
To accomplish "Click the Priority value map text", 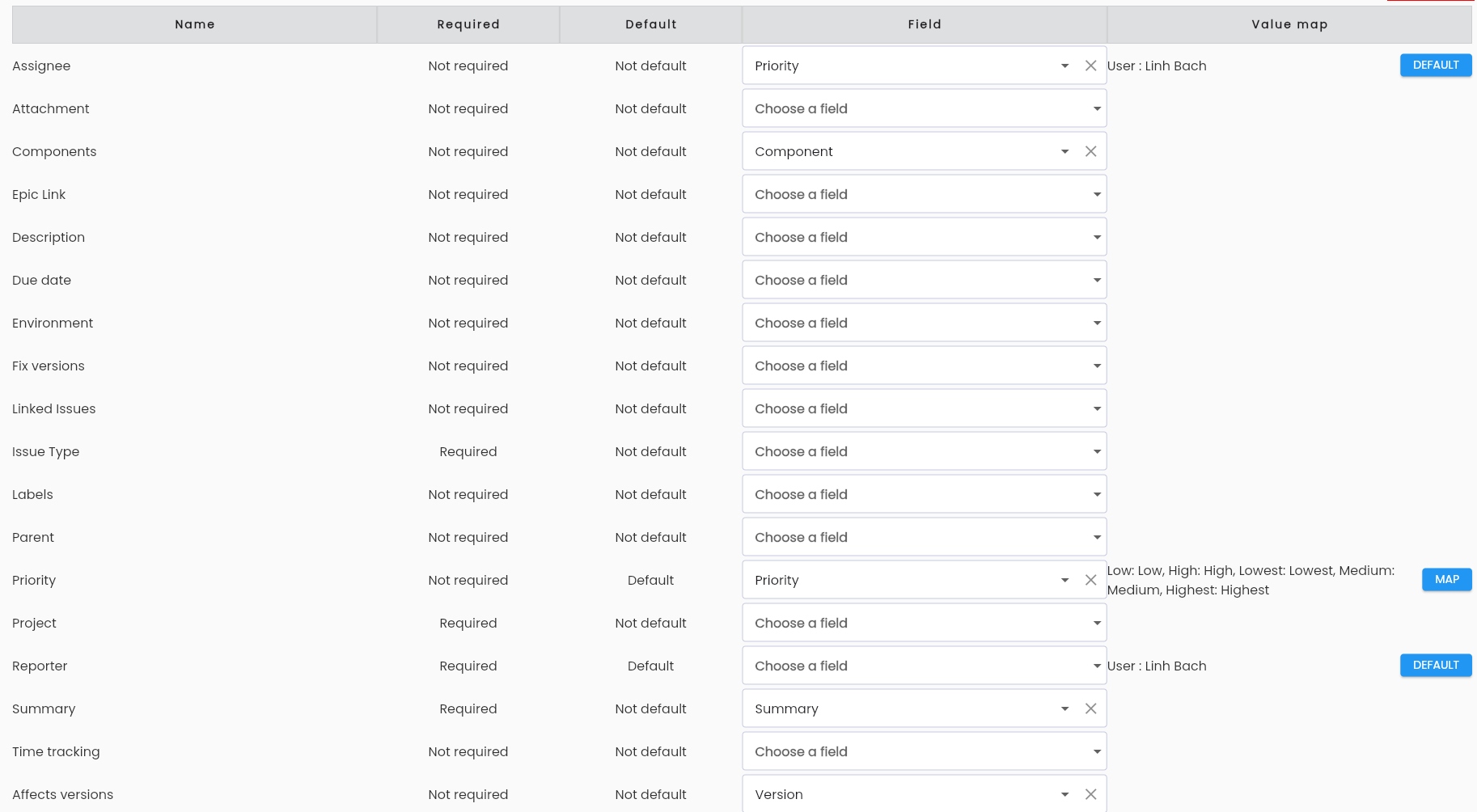I will coord(1251,580).
